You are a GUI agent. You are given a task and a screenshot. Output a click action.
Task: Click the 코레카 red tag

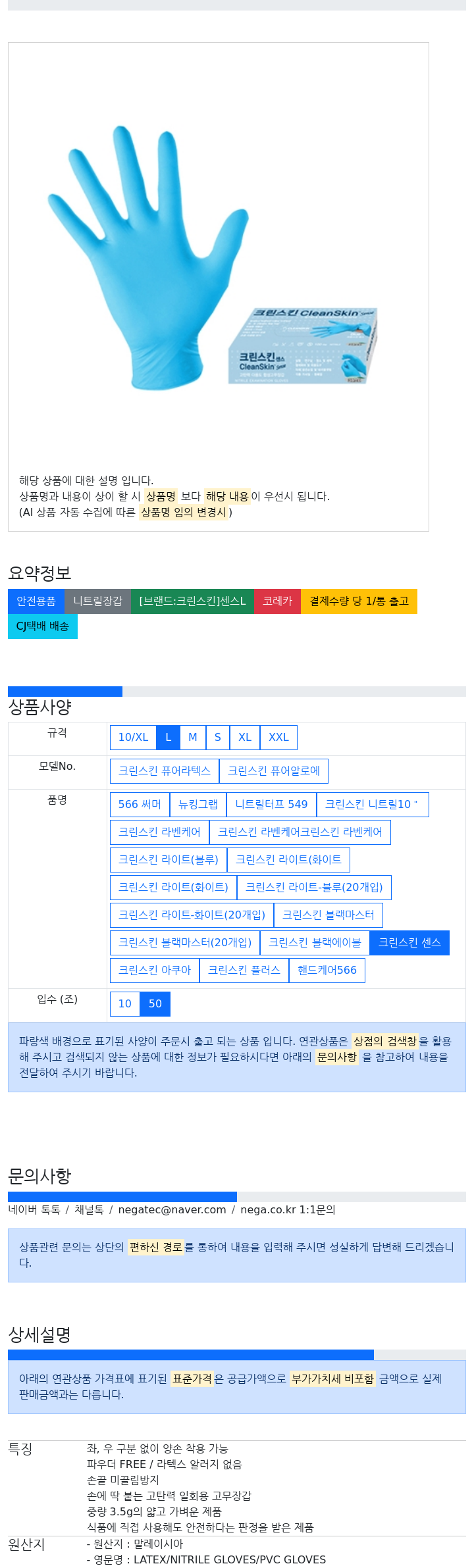(277, 601)
